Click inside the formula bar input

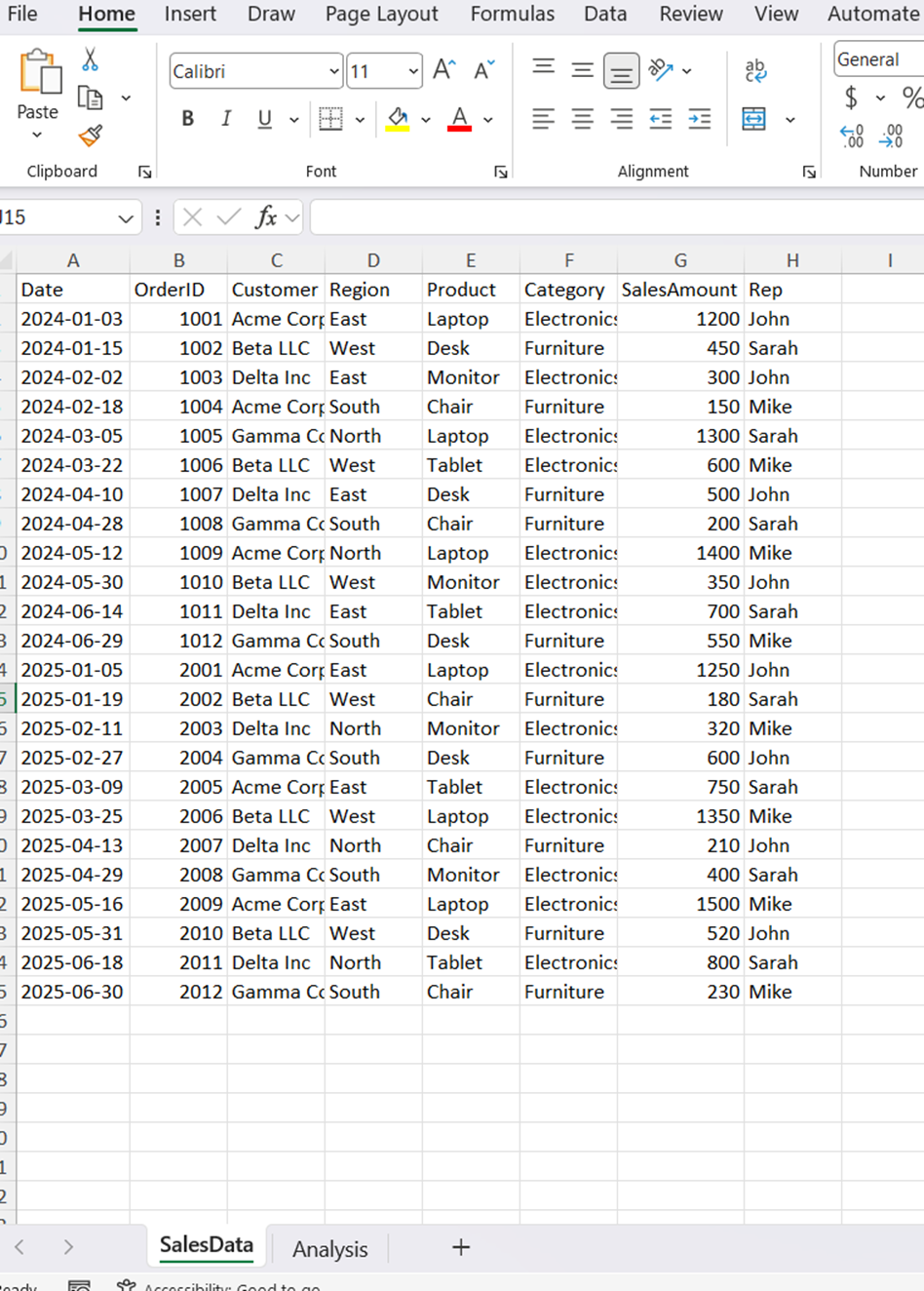[x=614, y=217]
